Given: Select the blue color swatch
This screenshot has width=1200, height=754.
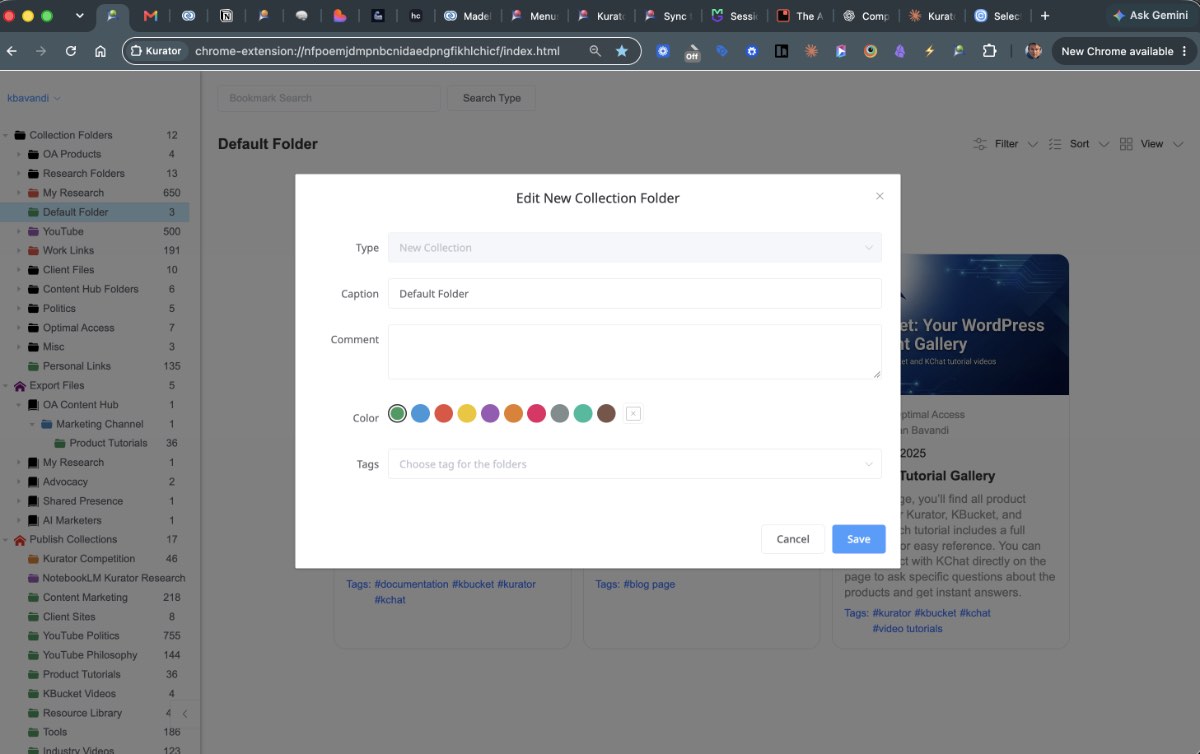Looking at the screenshot, I should (x=421, y=413).
